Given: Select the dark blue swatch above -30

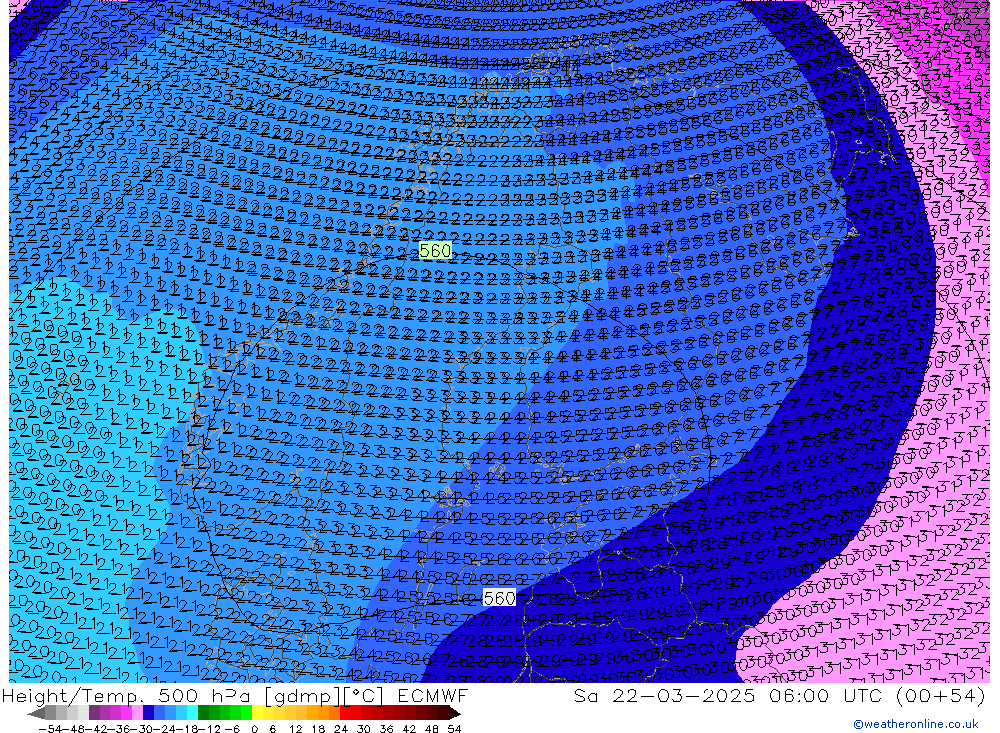Looking at the screenshot, I should pyautogui.click(x=148, y=713).
